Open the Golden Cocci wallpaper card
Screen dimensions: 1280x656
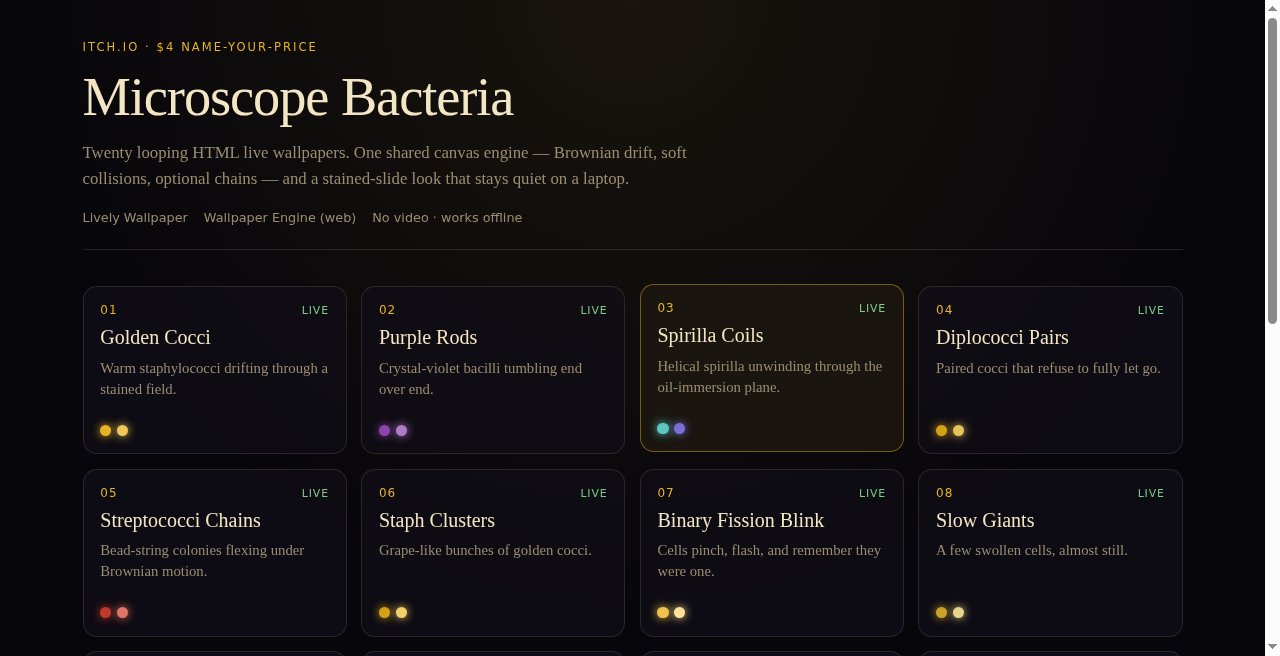point(215,370)
